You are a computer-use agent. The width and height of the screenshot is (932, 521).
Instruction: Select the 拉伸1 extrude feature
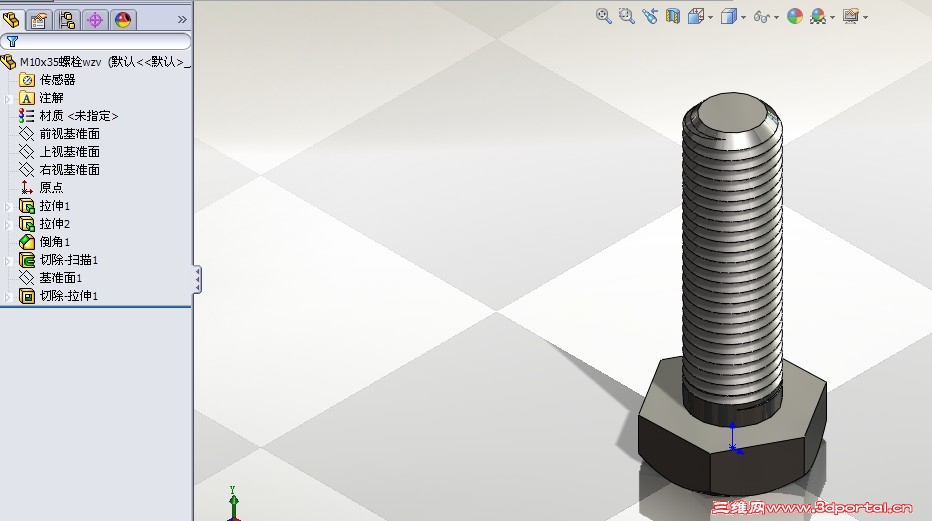pyautogui.click(x=55, y=206)
